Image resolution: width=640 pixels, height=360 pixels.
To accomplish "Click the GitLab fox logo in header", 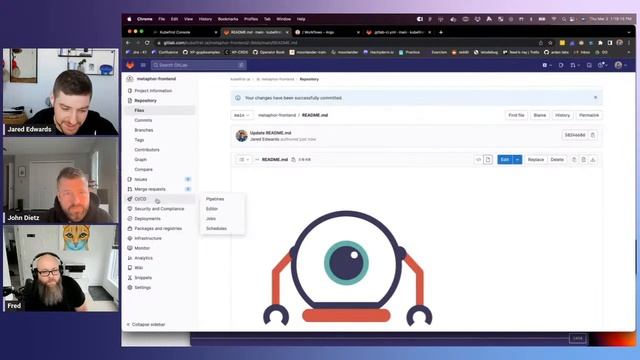I will point(130,65).
